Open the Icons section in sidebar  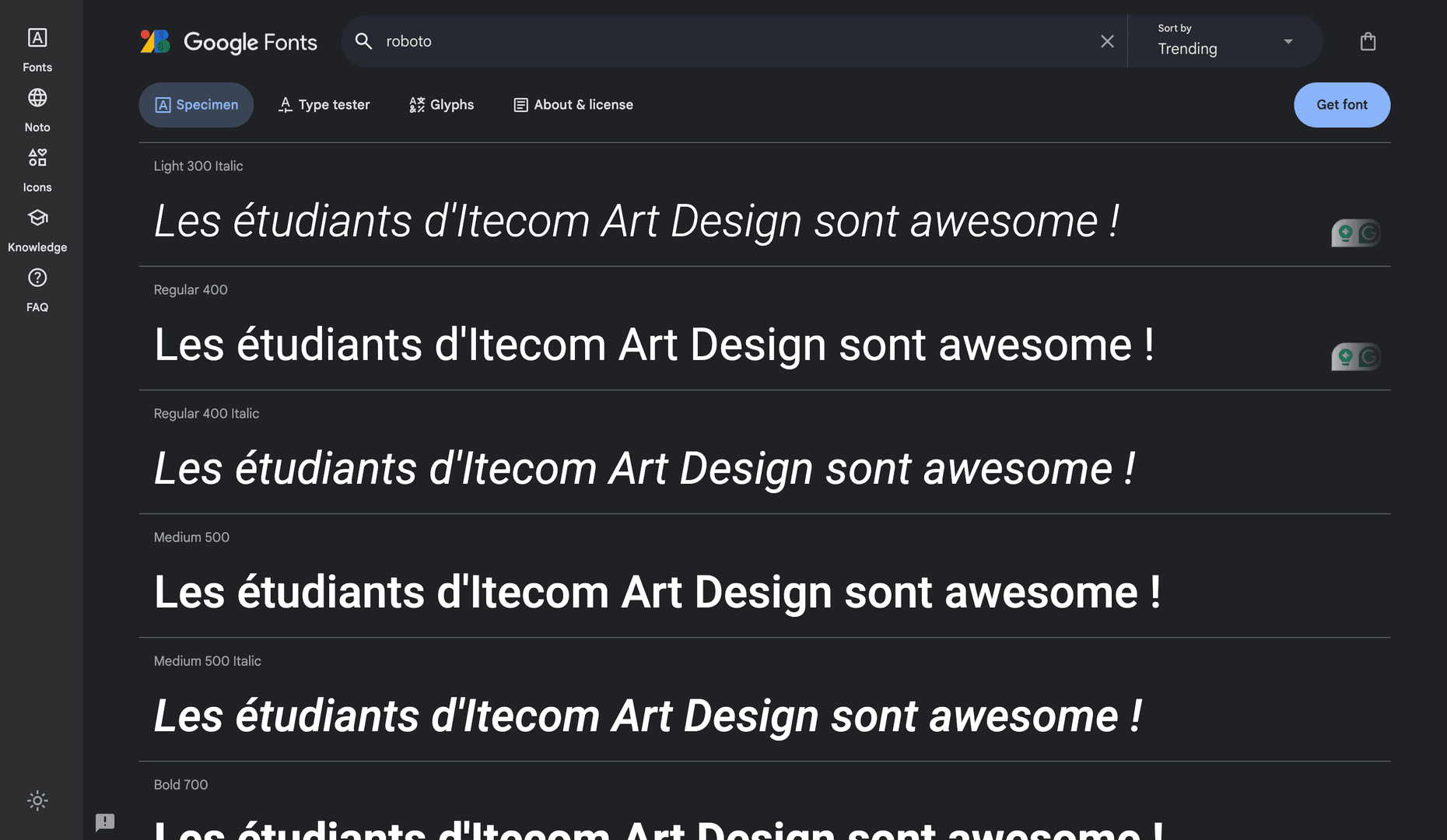click(37, 170)
